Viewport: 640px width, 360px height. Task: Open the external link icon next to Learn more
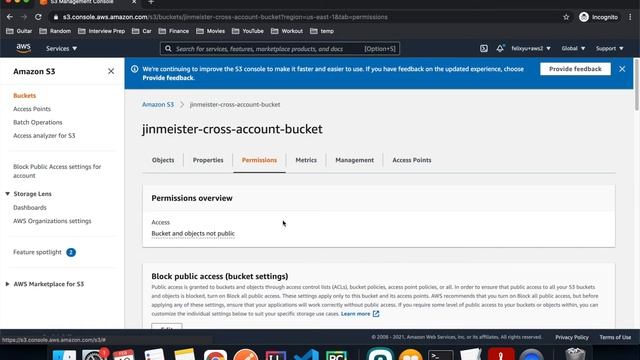(x=376, y=314)
